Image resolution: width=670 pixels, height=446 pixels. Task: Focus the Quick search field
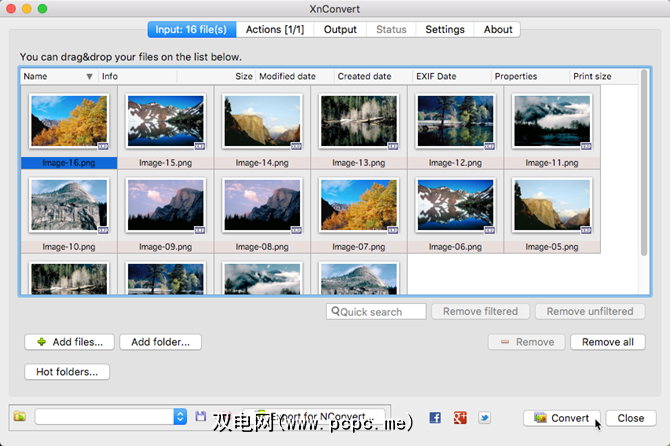click(376, 311)
